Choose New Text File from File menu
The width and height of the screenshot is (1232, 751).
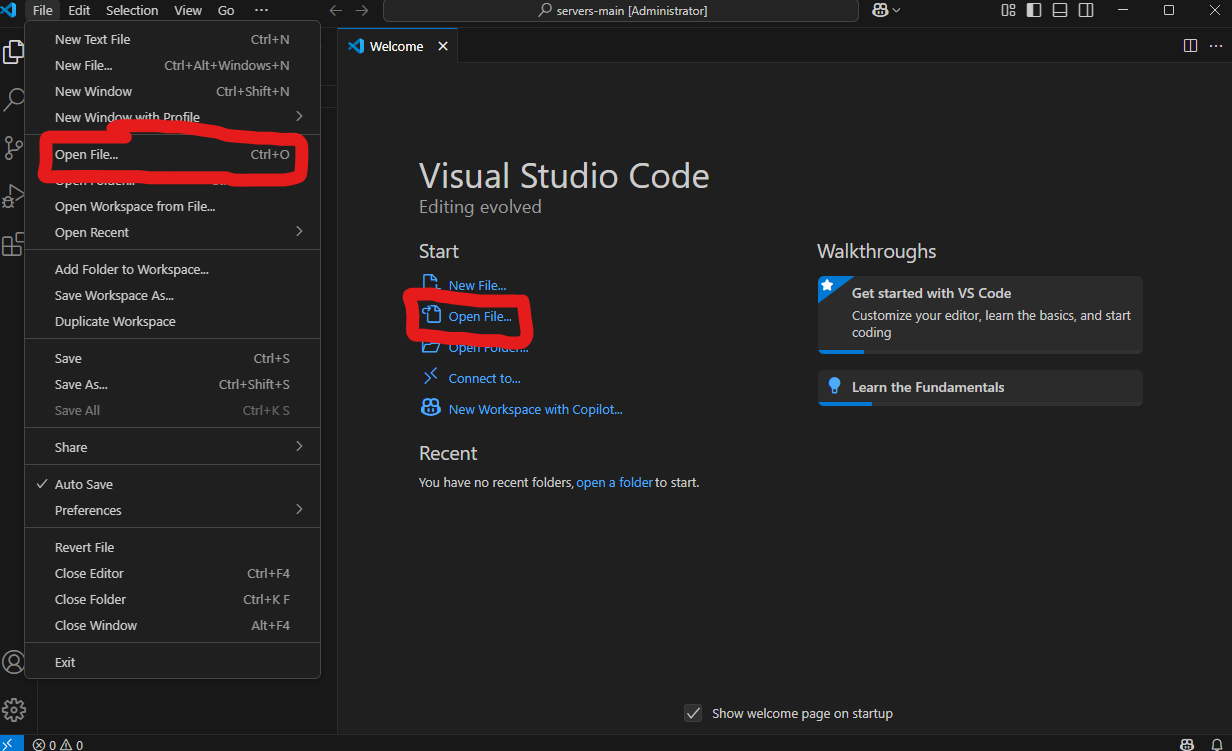(x=172, y=39)
